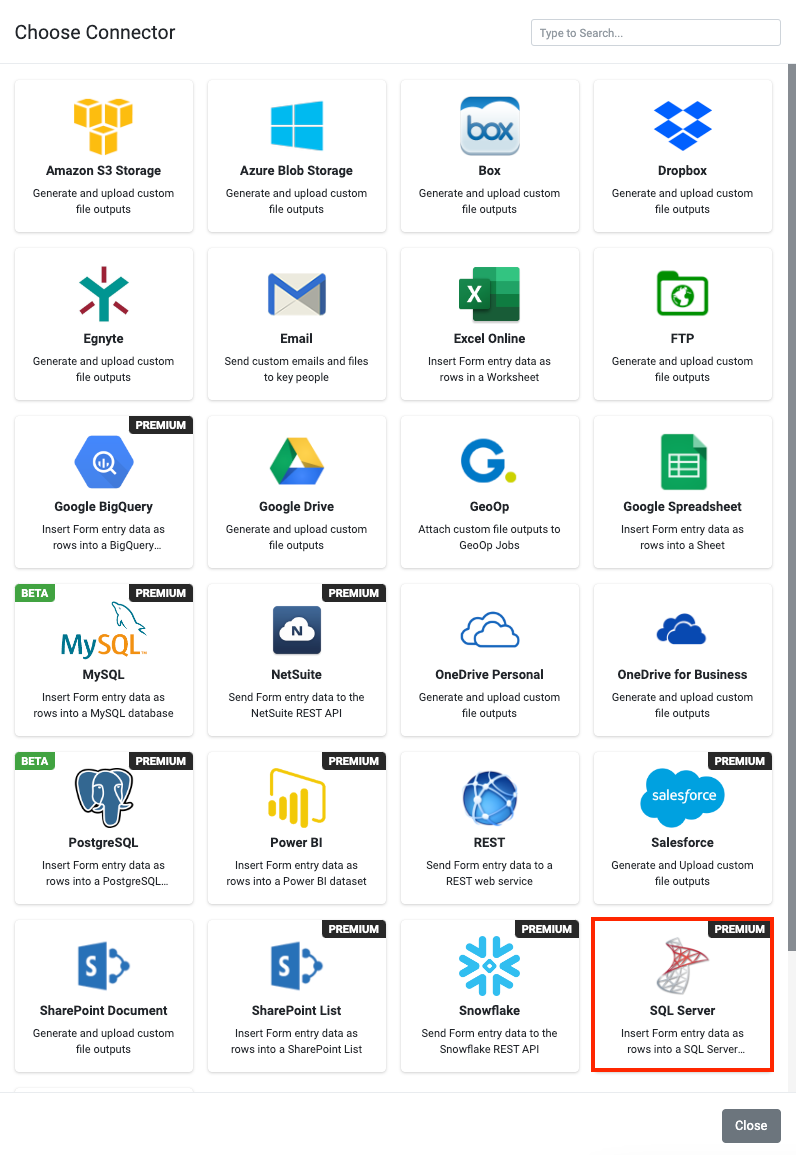The height and width of the screenshot is (1155, 796).
Task: Click the SharePoint Document title
Action: pyautogui.click(x=104, y=1010)
